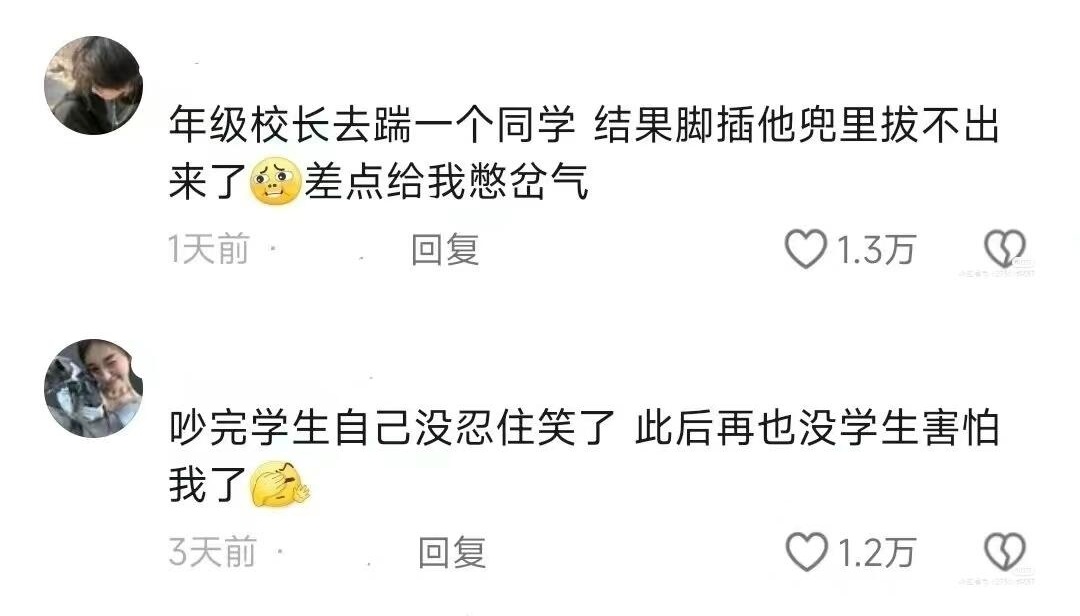Image resolution: width=1080 pixels, height=616 pixels.
Task: Click the 3天前 timestamp
Action: (212, 553)
